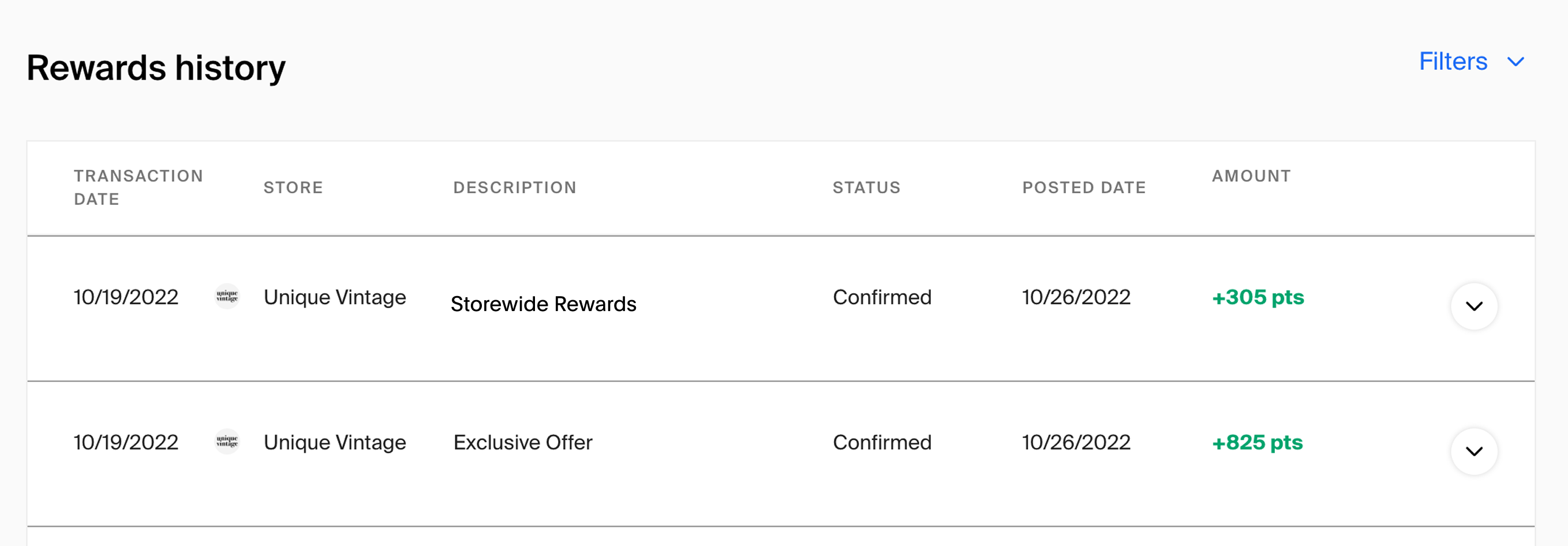
Task: Click the +825 pts amount
Action: (x=1257, y=442)
